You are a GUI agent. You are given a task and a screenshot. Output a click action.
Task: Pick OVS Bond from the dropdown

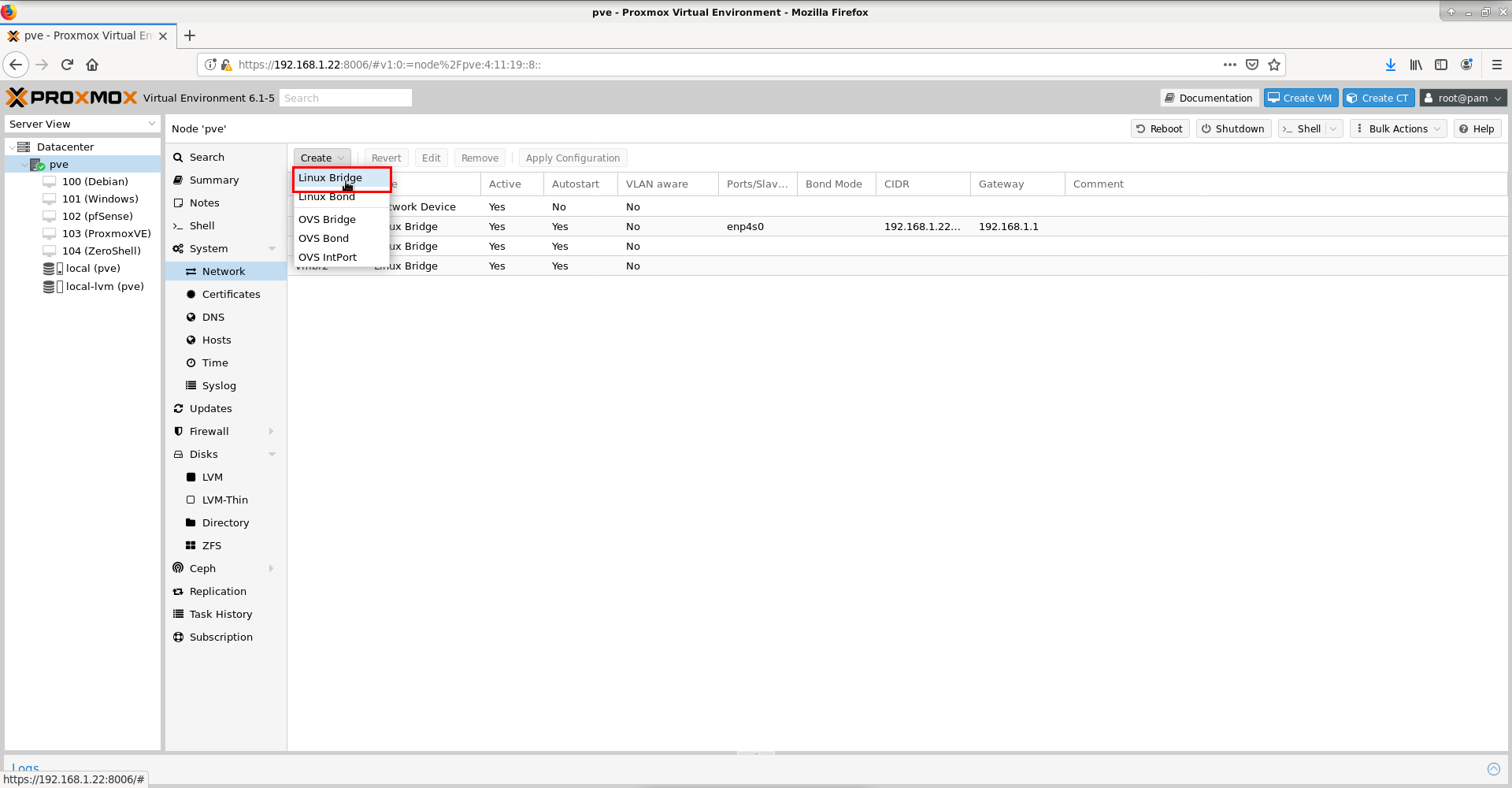[x=342, y=239]
